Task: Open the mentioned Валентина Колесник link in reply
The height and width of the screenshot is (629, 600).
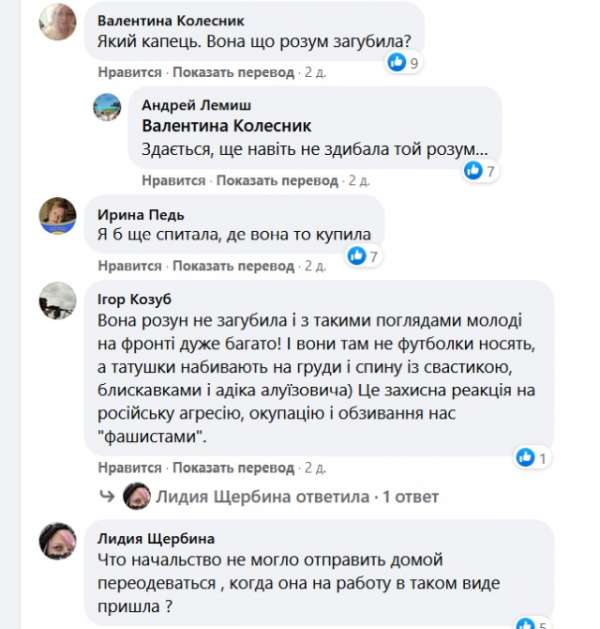Action: 227,127
